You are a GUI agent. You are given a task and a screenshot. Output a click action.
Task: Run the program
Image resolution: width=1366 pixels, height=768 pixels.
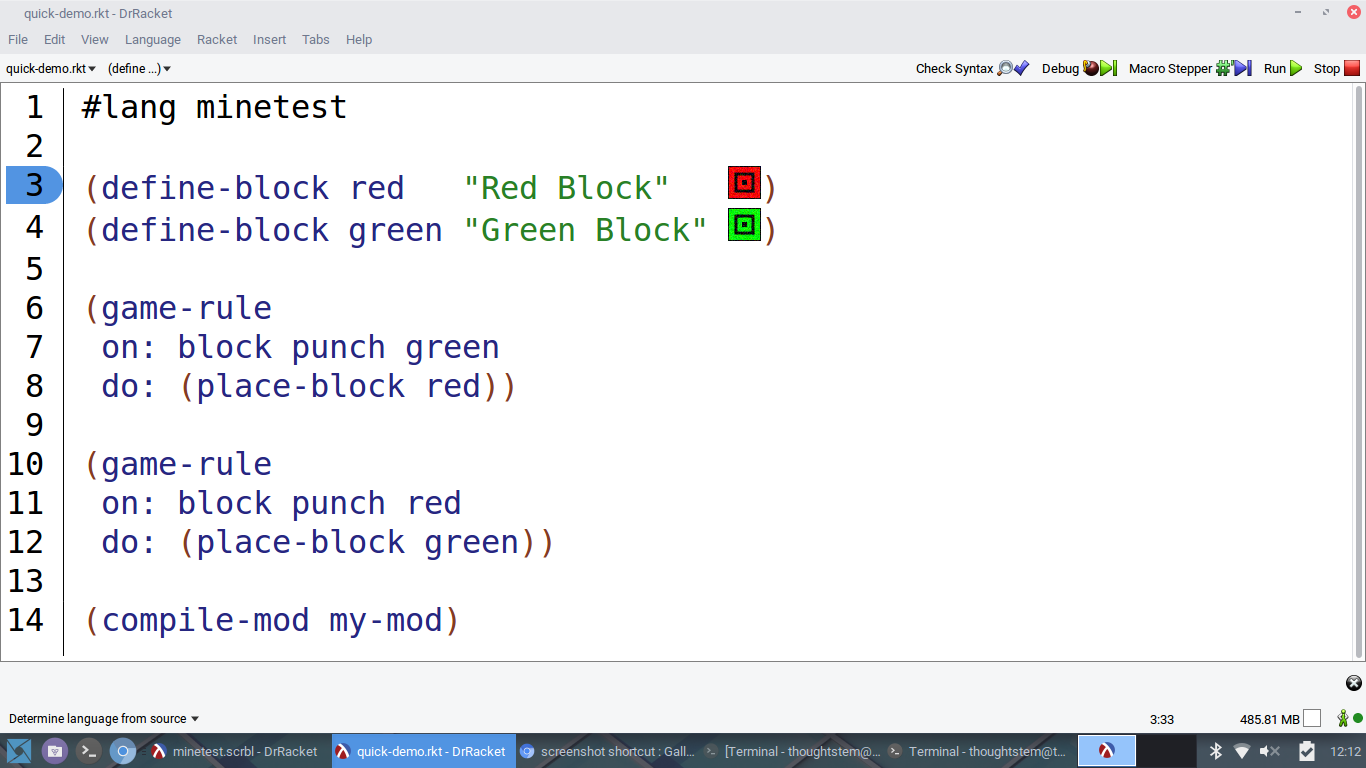pyautogui.click(x=1283, y=68)
